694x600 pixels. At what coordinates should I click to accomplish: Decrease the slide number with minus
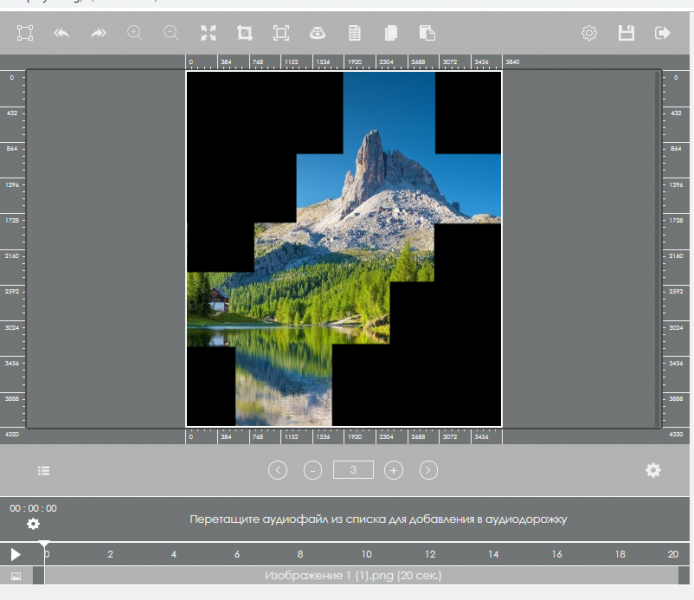[313, 470]
